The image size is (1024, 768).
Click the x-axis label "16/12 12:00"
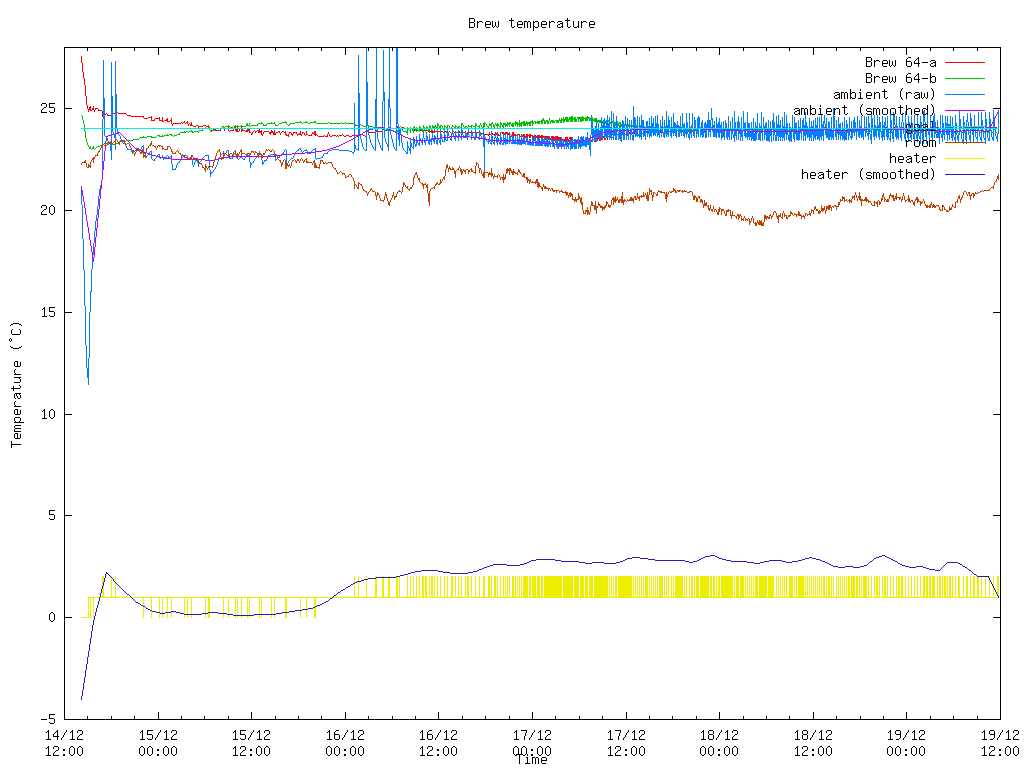tap(438, 743)
